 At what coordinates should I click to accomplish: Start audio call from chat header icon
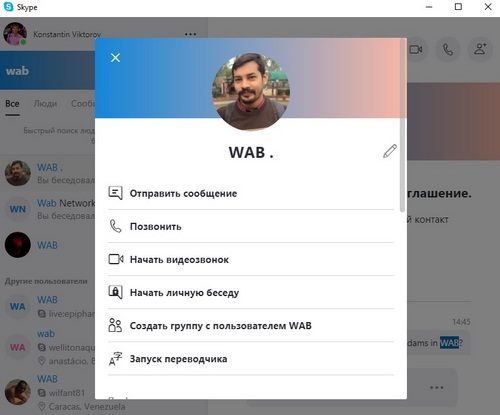(448, 49)
